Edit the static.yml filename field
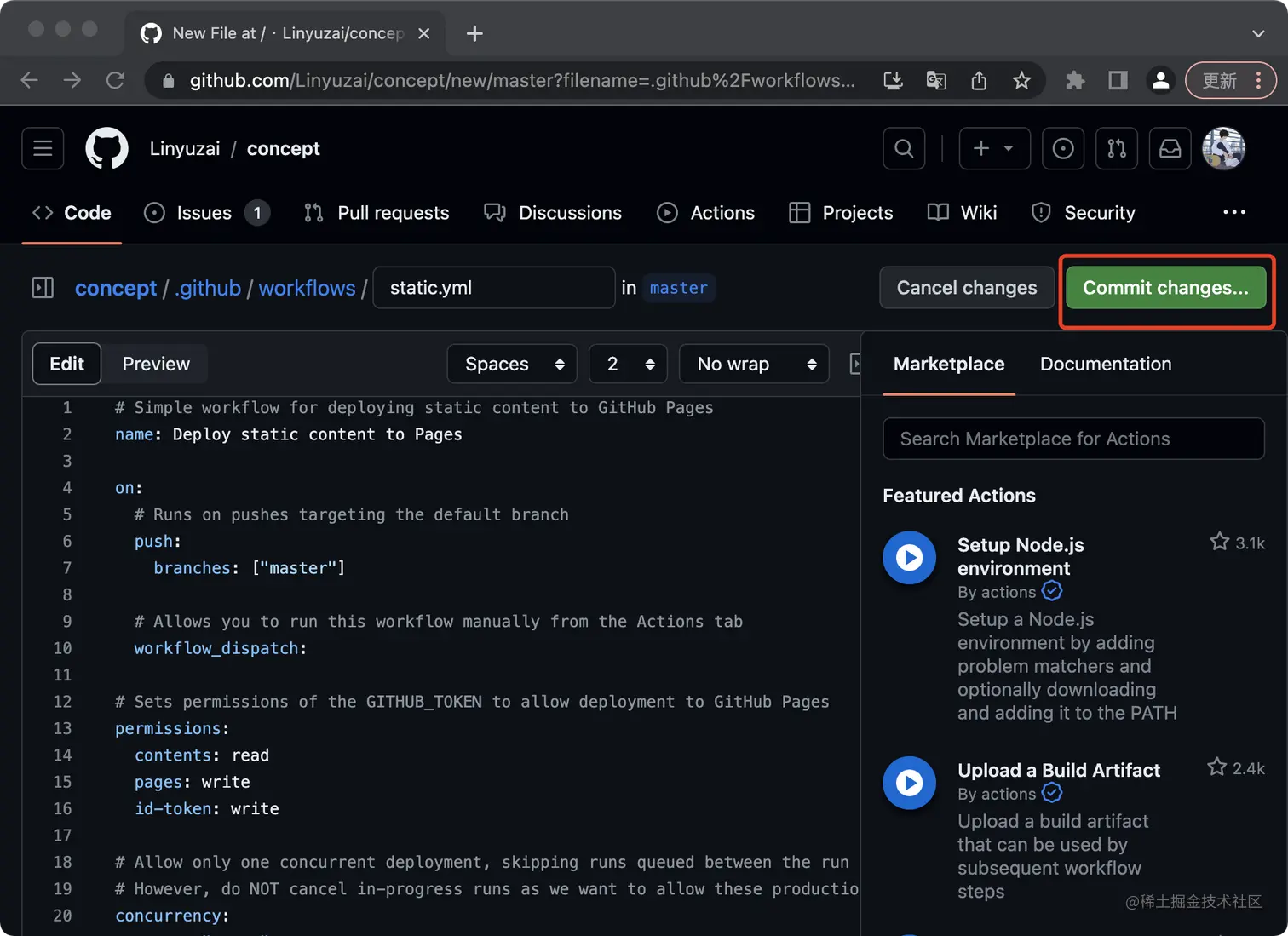 point(494,288)
